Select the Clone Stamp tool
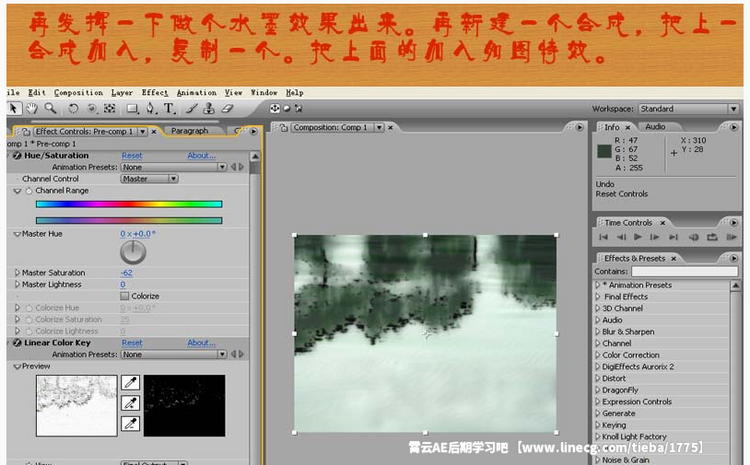This screenshot has width=750, height=465. 209,109
